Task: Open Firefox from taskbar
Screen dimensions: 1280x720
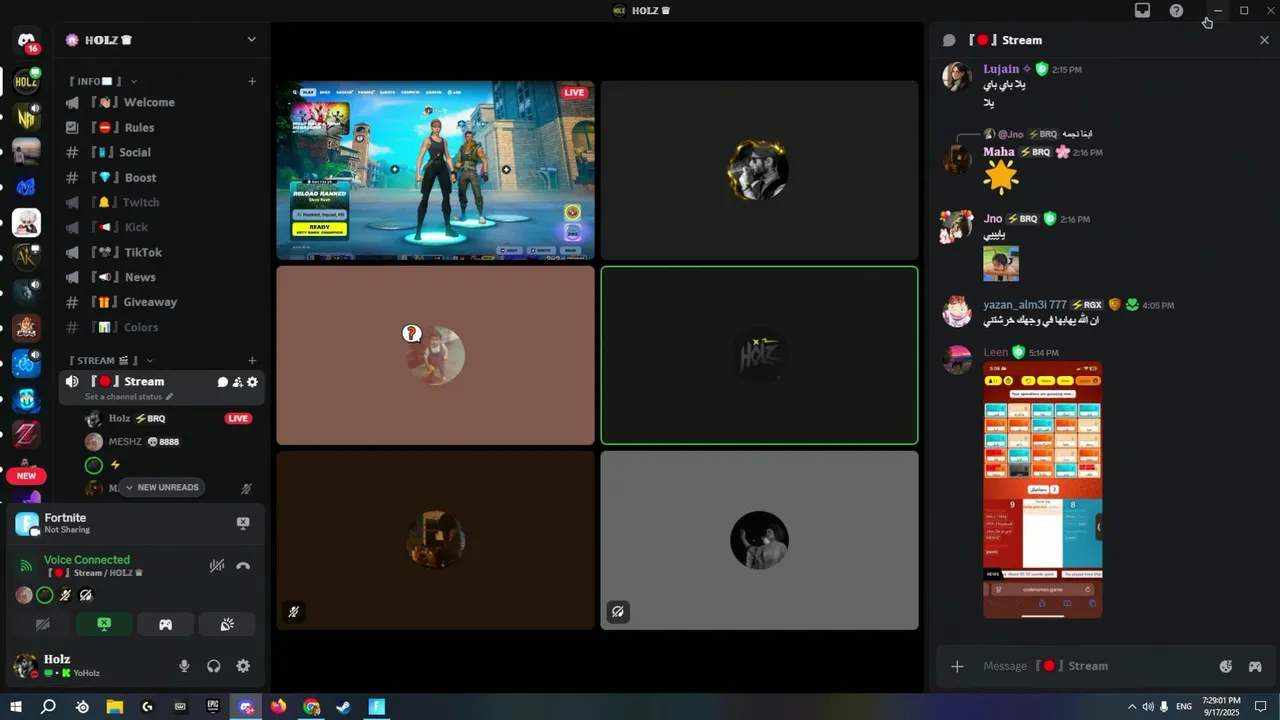Action: (x=278, y=707)
